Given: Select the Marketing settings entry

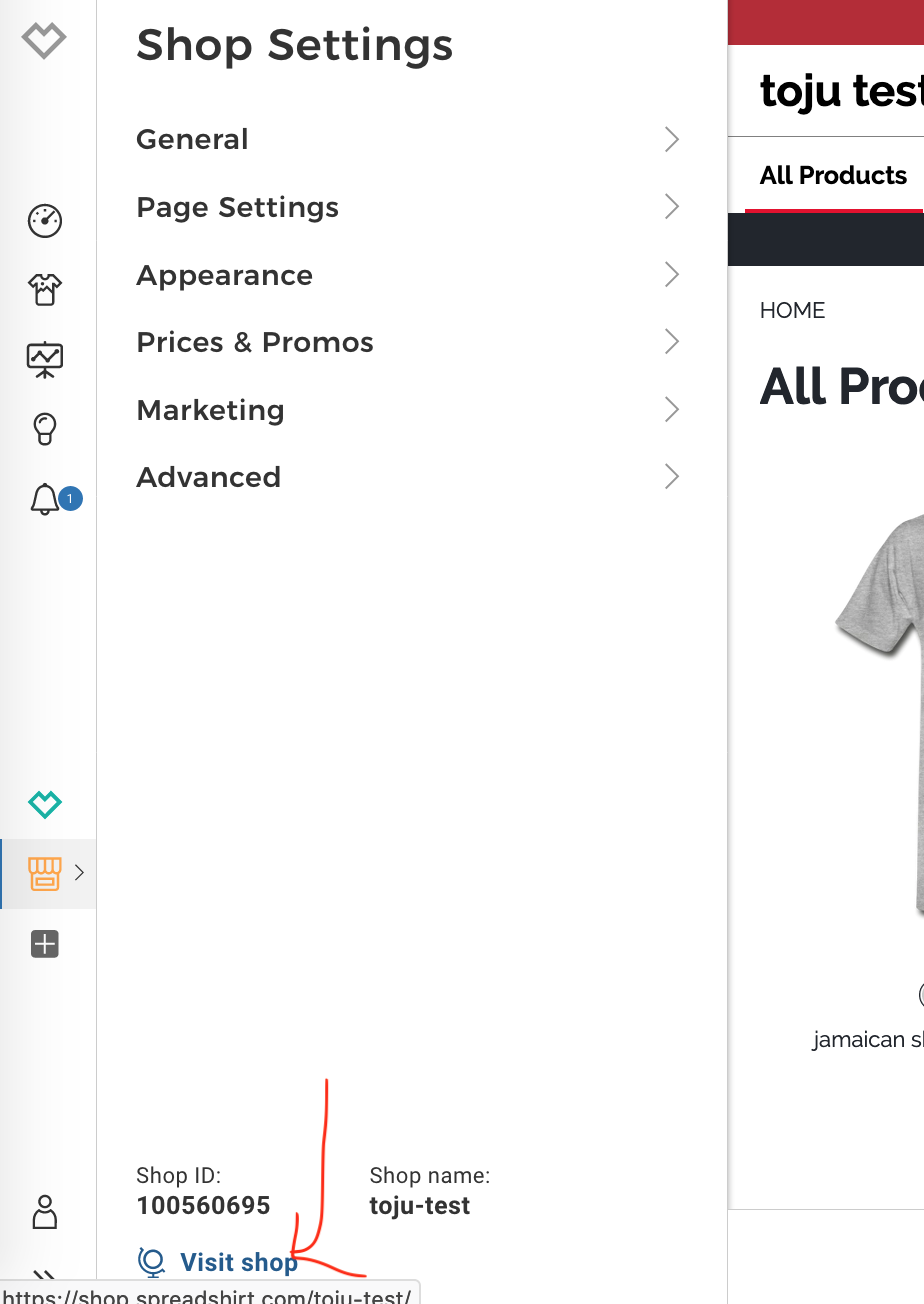Looking at the screenshot, I should (211, 410).
